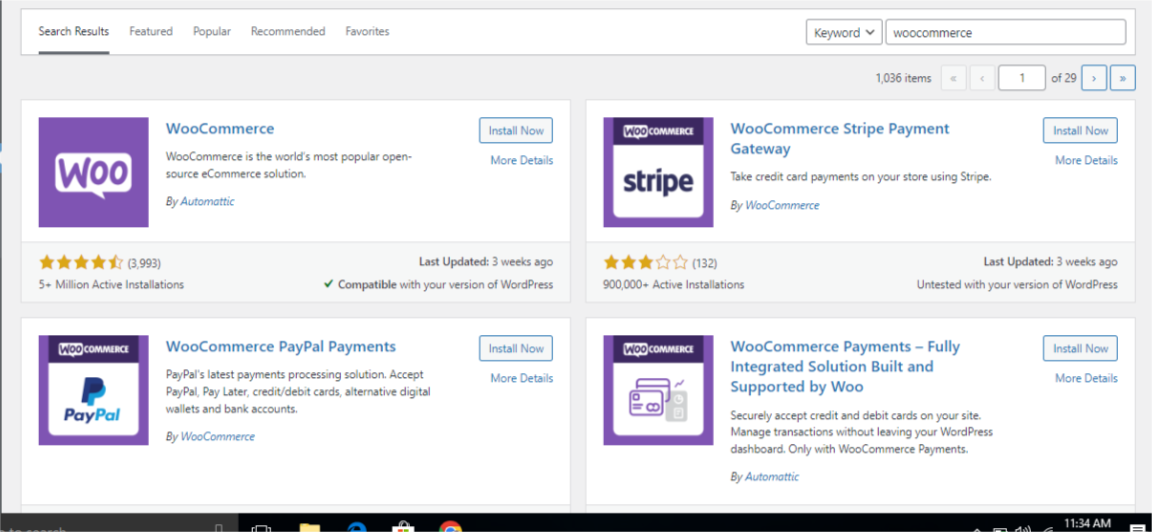The height and width of the screenshot is (532, 1152).
Task: Open More Details for Stripe Payment Gateway
Action: tap(1087, 160)
